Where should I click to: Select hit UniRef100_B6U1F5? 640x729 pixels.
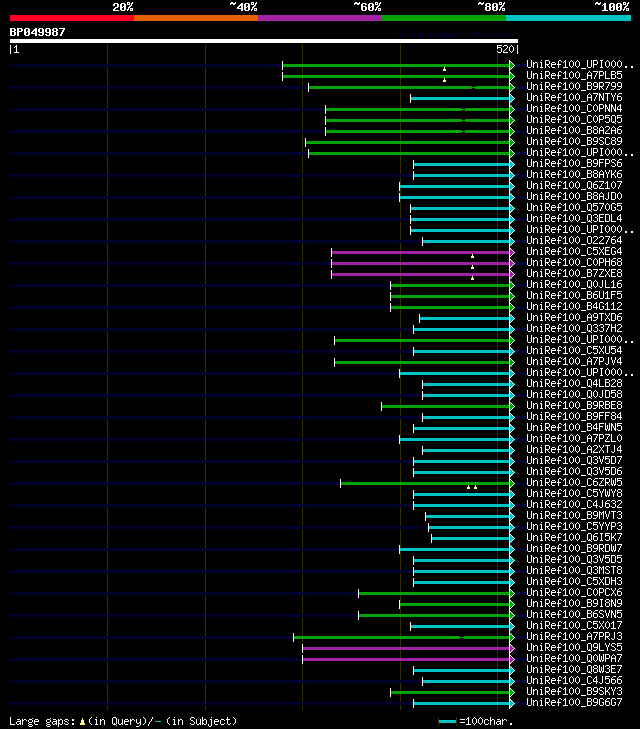click(574, 296)
